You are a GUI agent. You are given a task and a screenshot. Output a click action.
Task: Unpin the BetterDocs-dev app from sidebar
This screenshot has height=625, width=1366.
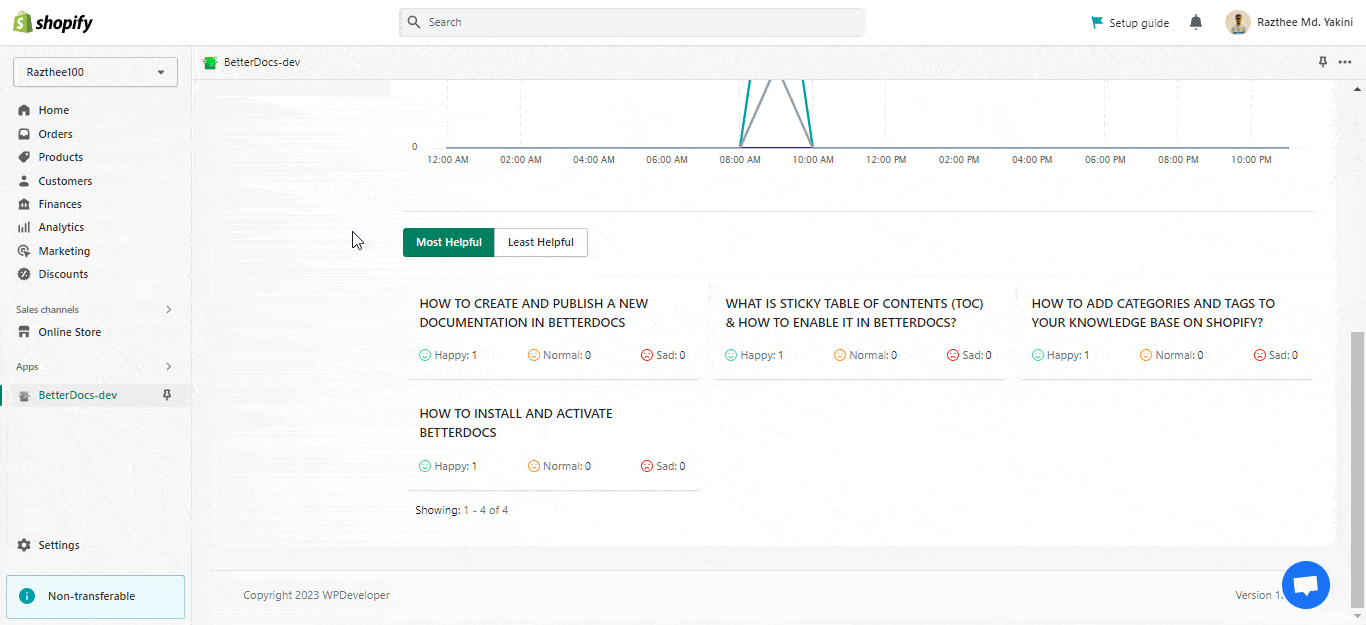(168, 394)
